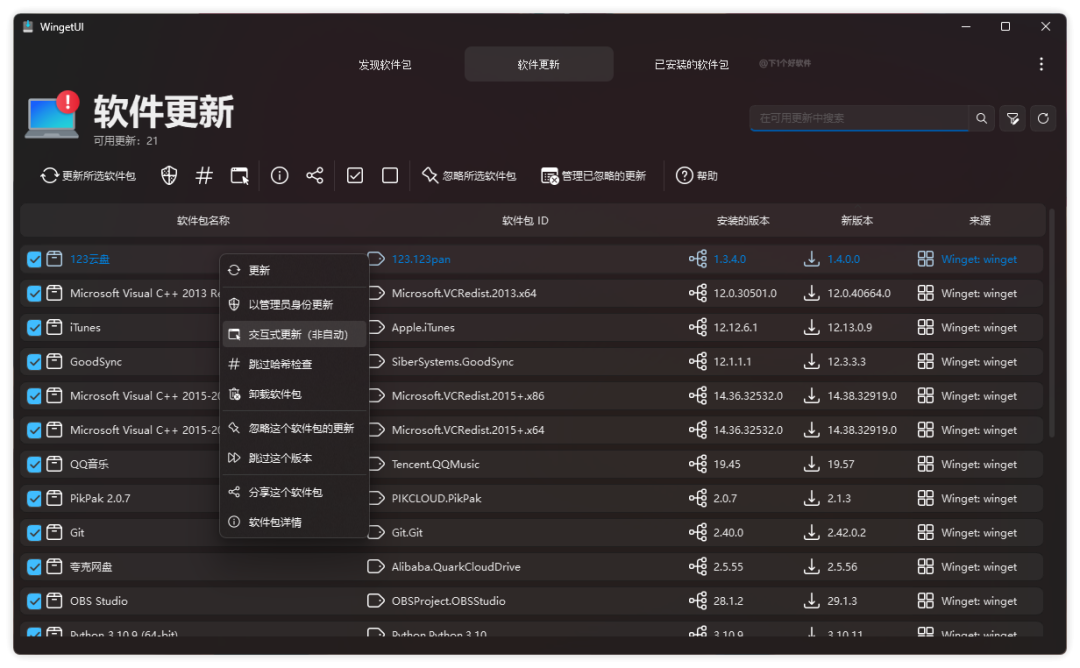Image resolution: width=1080 pixels, height=668 pixels.
Task: Focus the 在可用更新中搜索 search field
Action: click(859, 118)
